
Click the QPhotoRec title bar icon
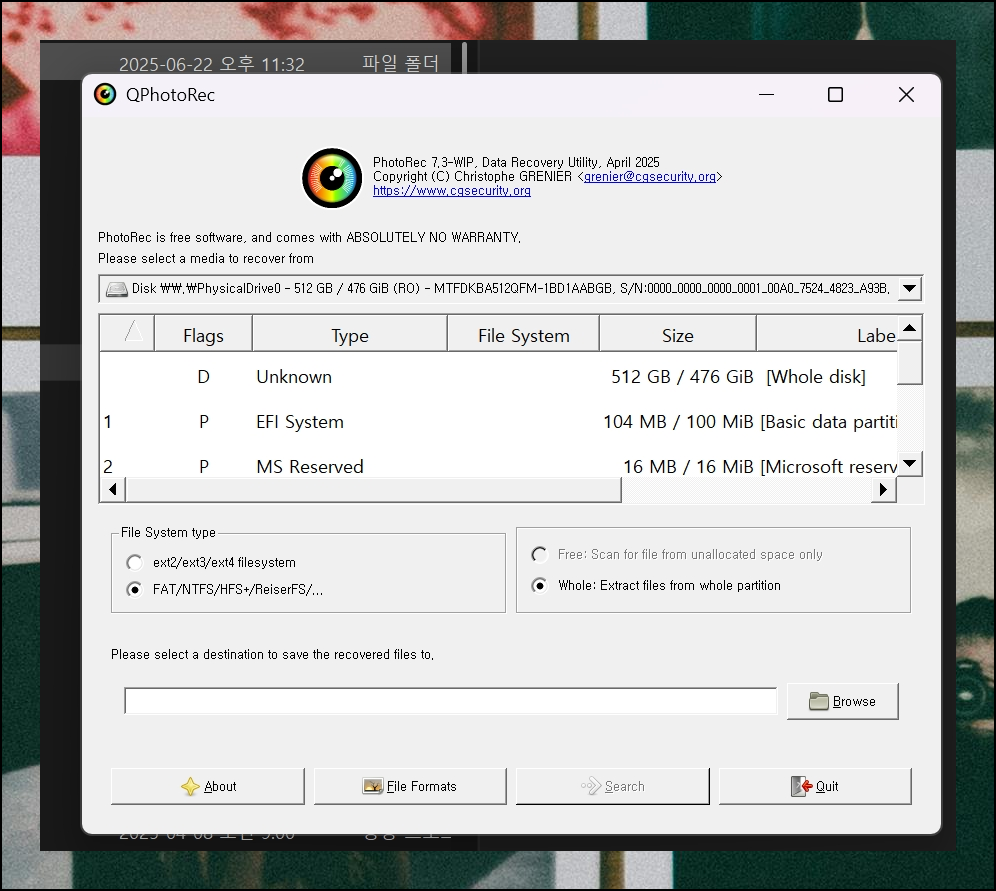(x=105, y=95)
